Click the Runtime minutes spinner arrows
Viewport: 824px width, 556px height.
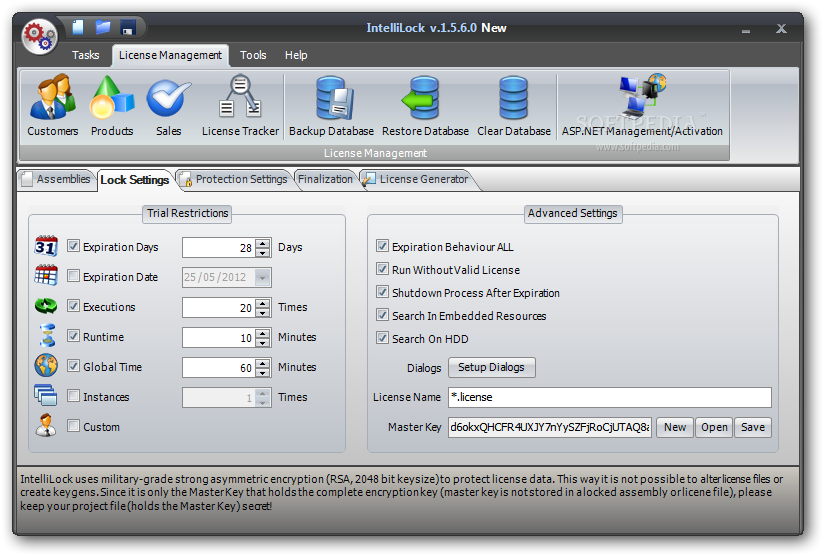[x=262, y=337]
